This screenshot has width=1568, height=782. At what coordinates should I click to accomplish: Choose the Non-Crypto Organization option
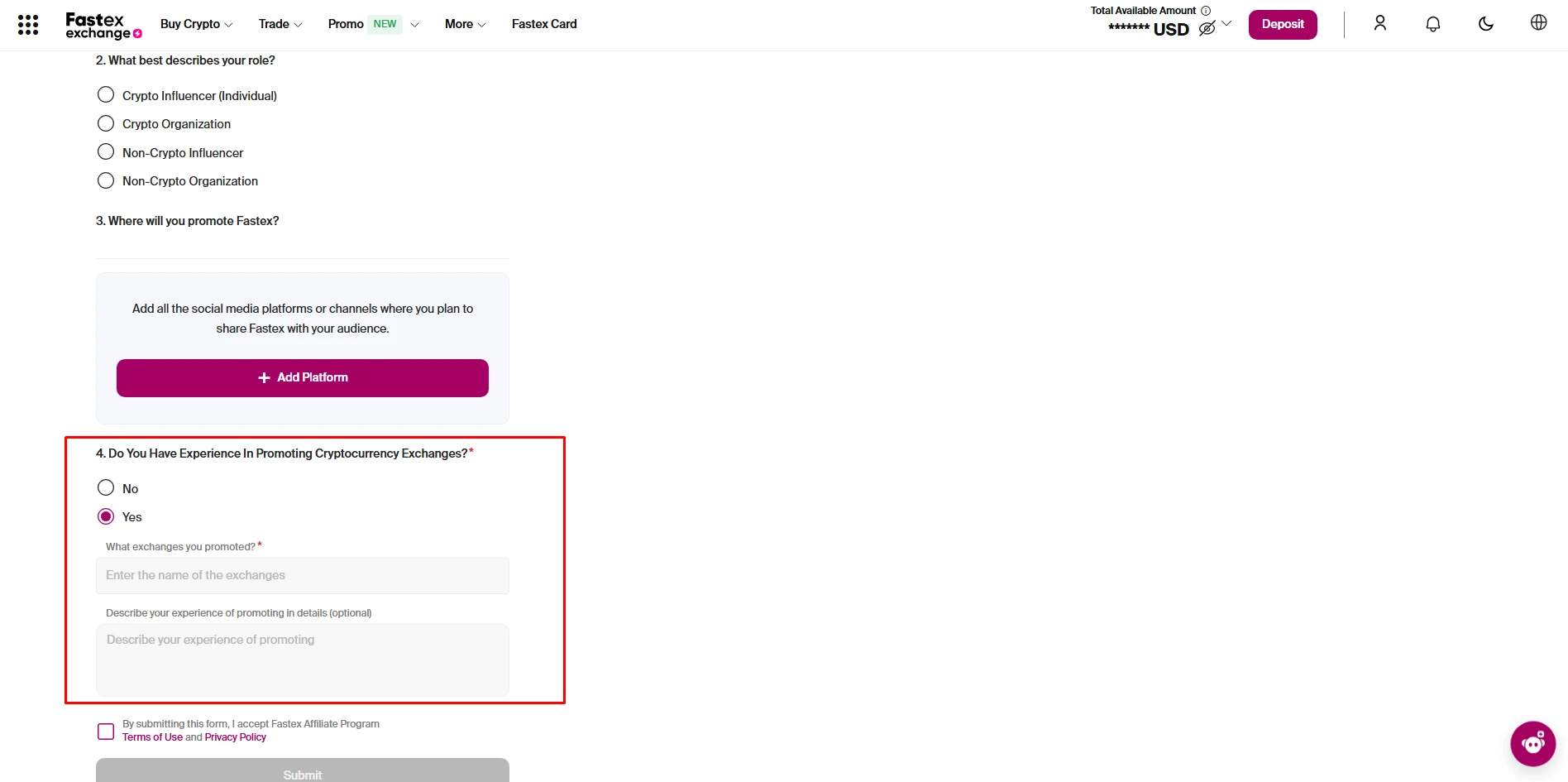pos(106,180)
